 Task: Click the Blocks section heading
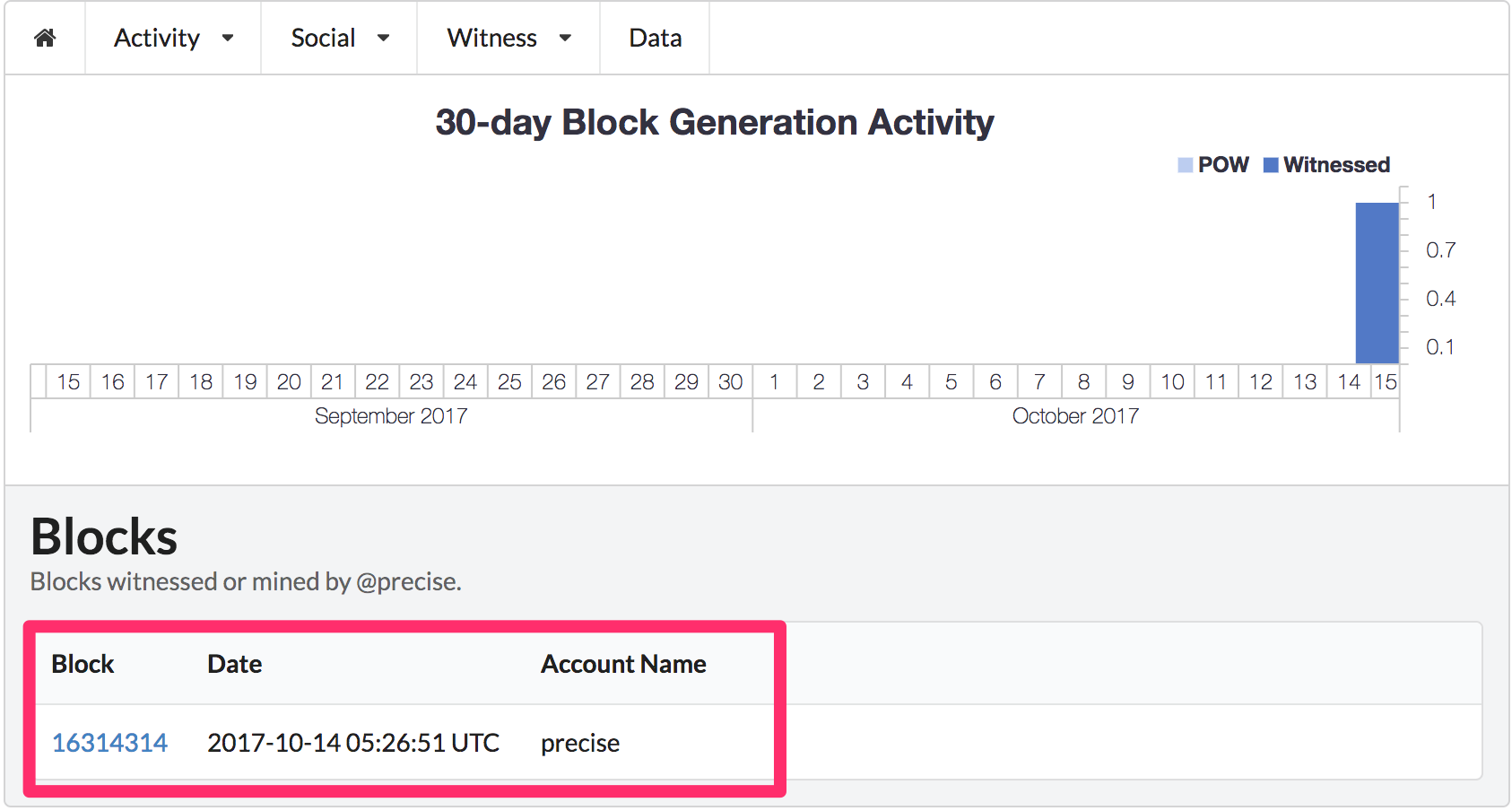103,536
